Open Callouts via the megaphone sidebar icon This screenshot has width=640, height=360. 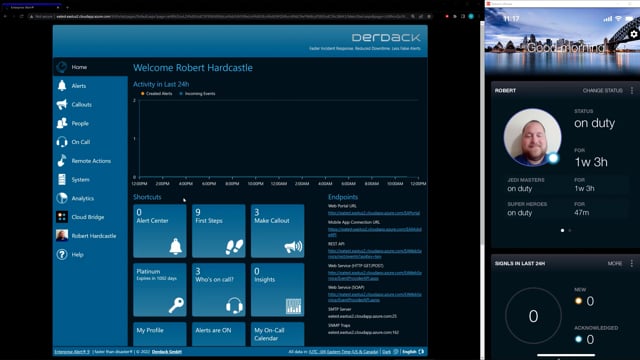(62, 104)
